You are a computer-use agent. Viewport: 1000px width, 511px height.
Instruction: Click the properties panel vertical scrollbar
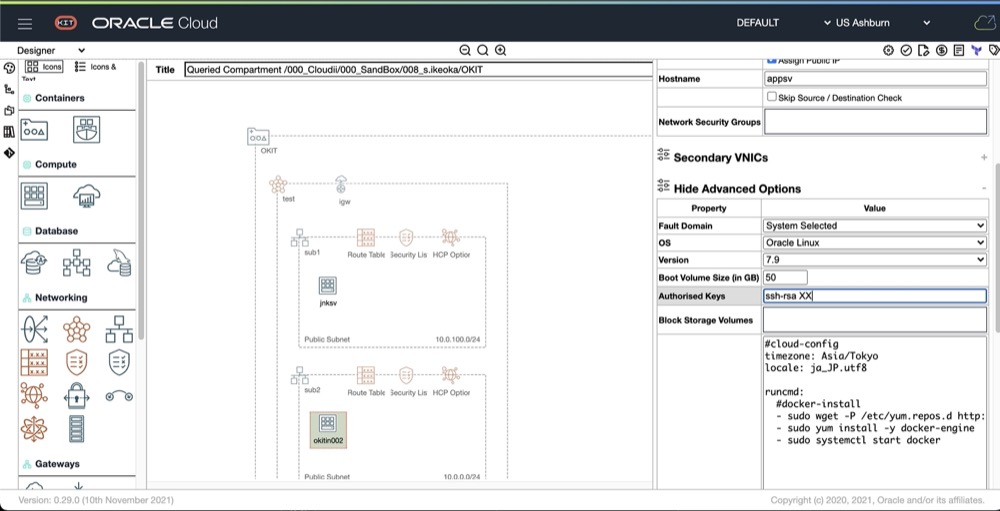[997, 246]
